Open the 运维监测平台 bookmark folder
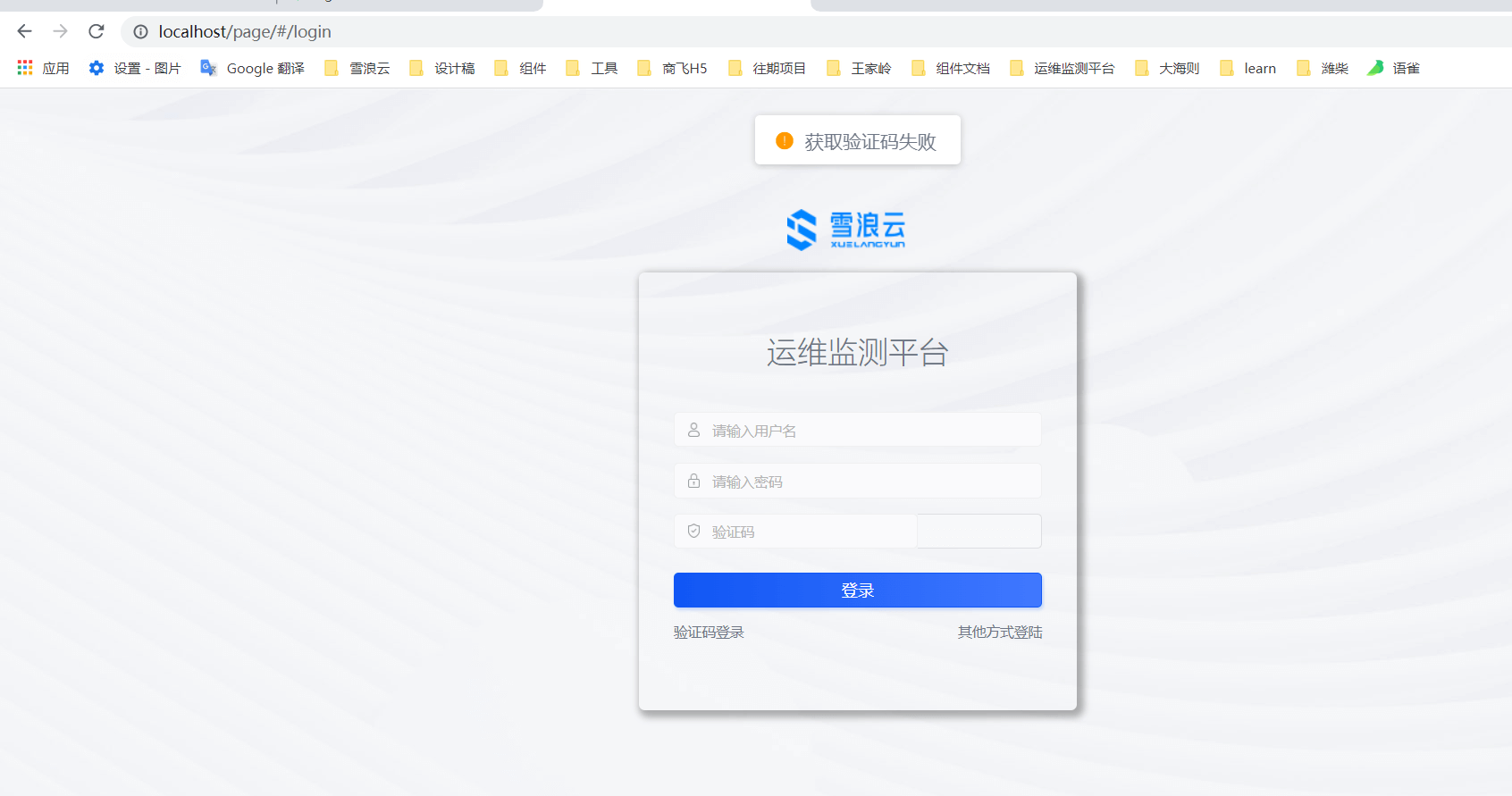 (x=1062, y=68)
